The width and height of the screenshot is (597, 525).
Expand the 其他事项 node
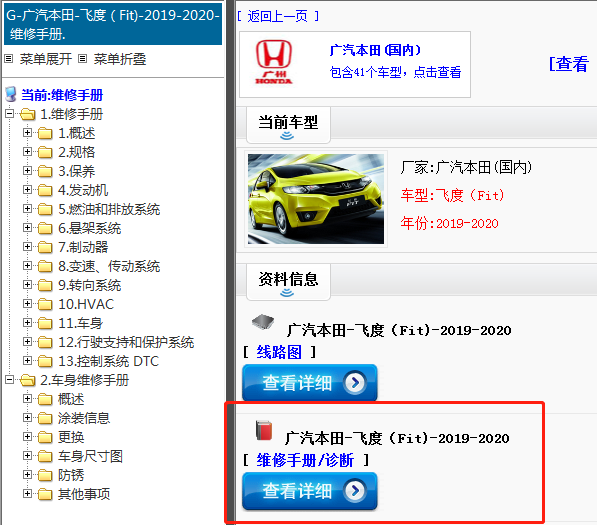[27, 493]
